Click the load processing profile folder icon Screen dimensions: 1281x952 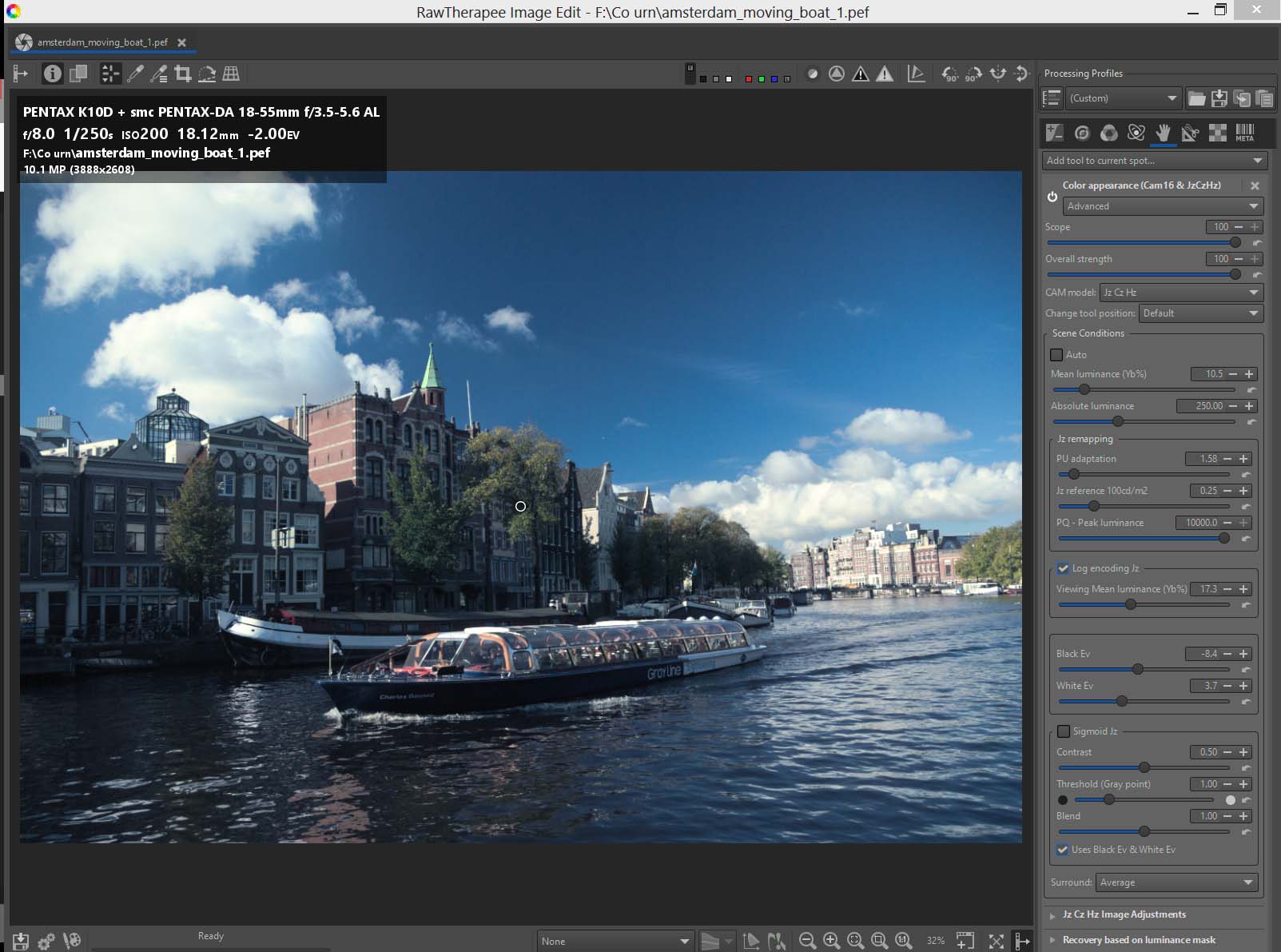1196,98
